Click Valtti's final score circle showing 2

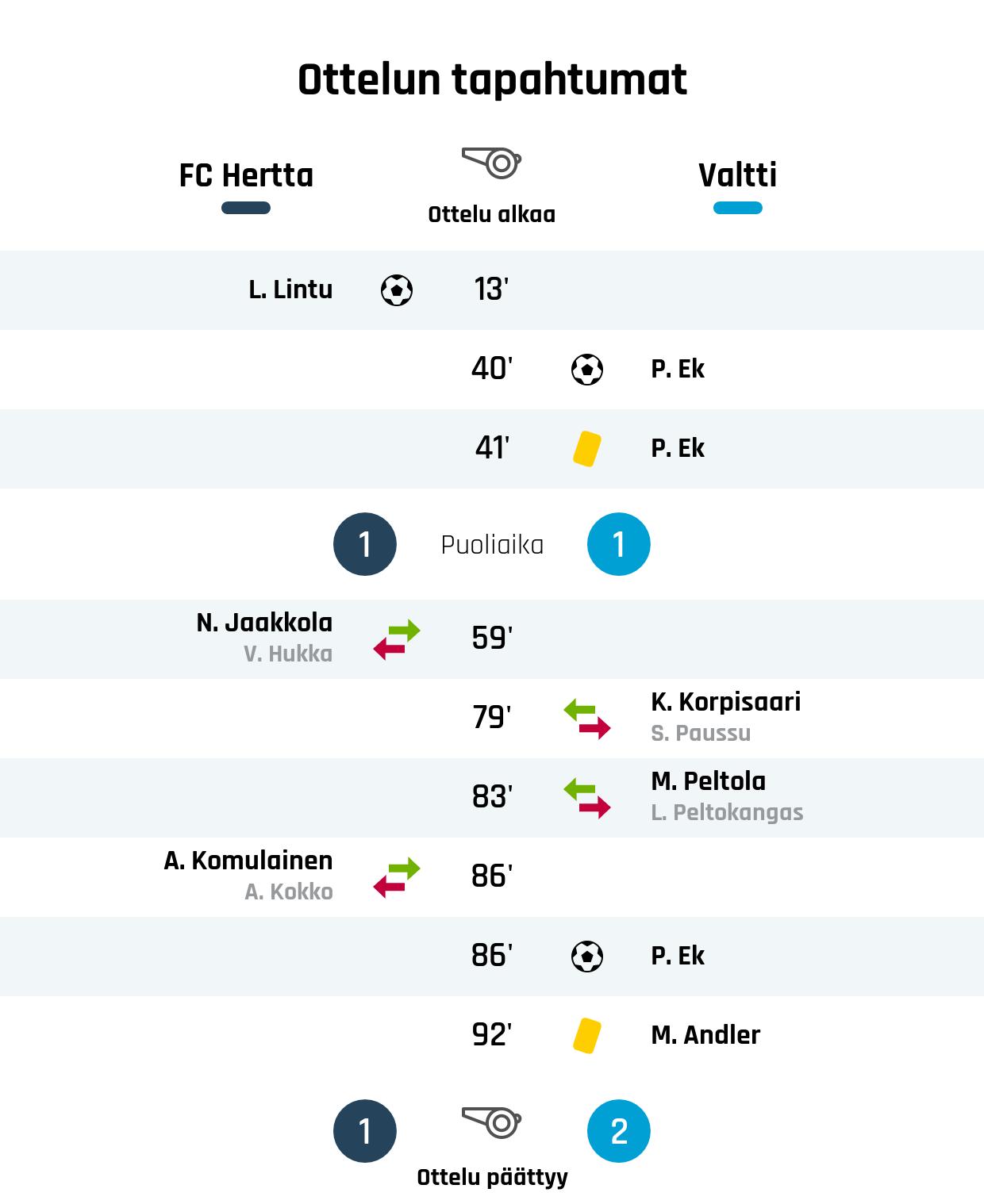click(619, 1131)
